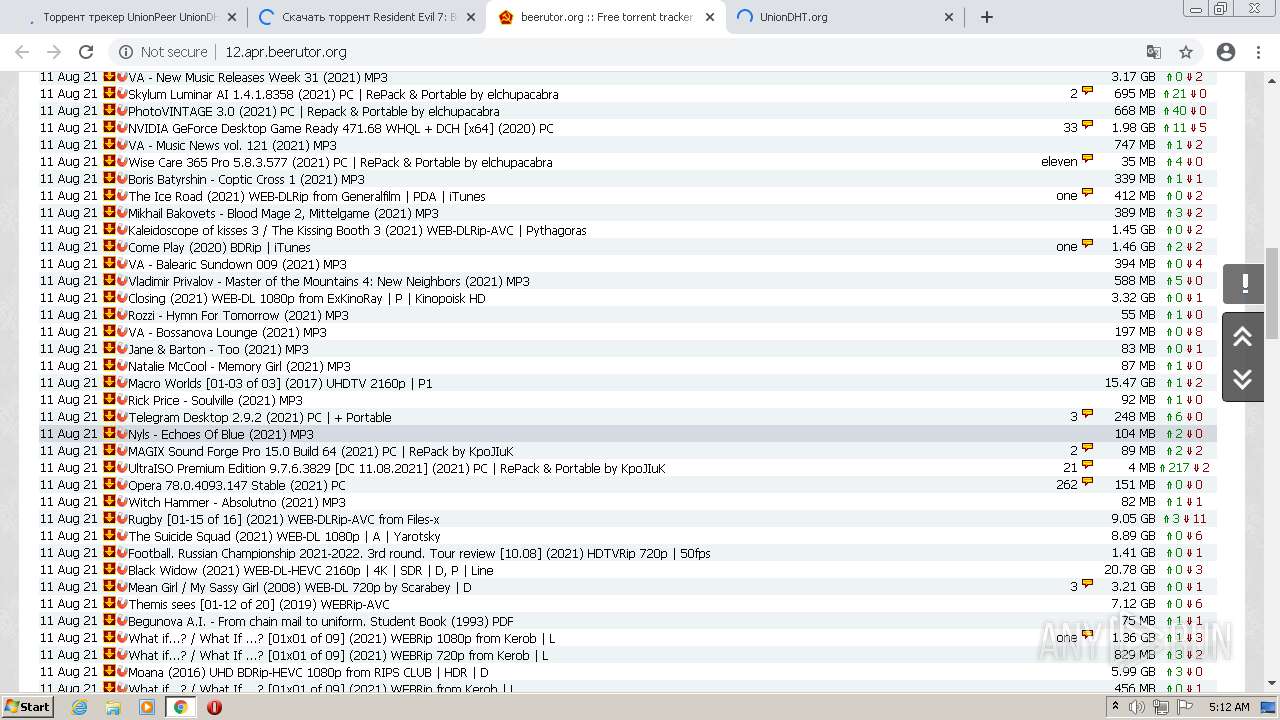Select the beerutor.org Free torrent tracker tab
This screenshot has width=1280, height=720.
[606, 17]
